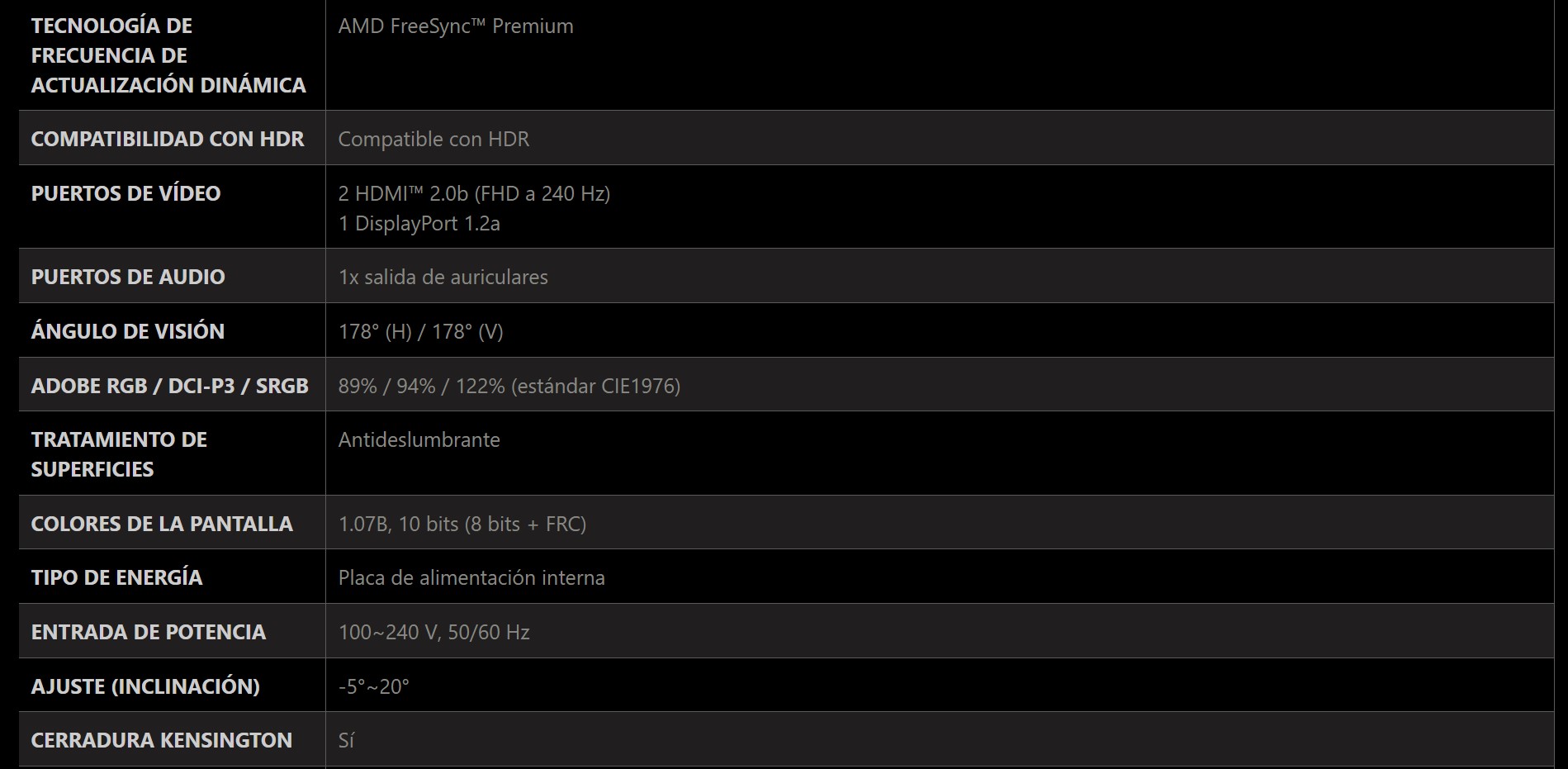Click the Antideslumbrante value text
1568x769 pixels.
(419, 439)
